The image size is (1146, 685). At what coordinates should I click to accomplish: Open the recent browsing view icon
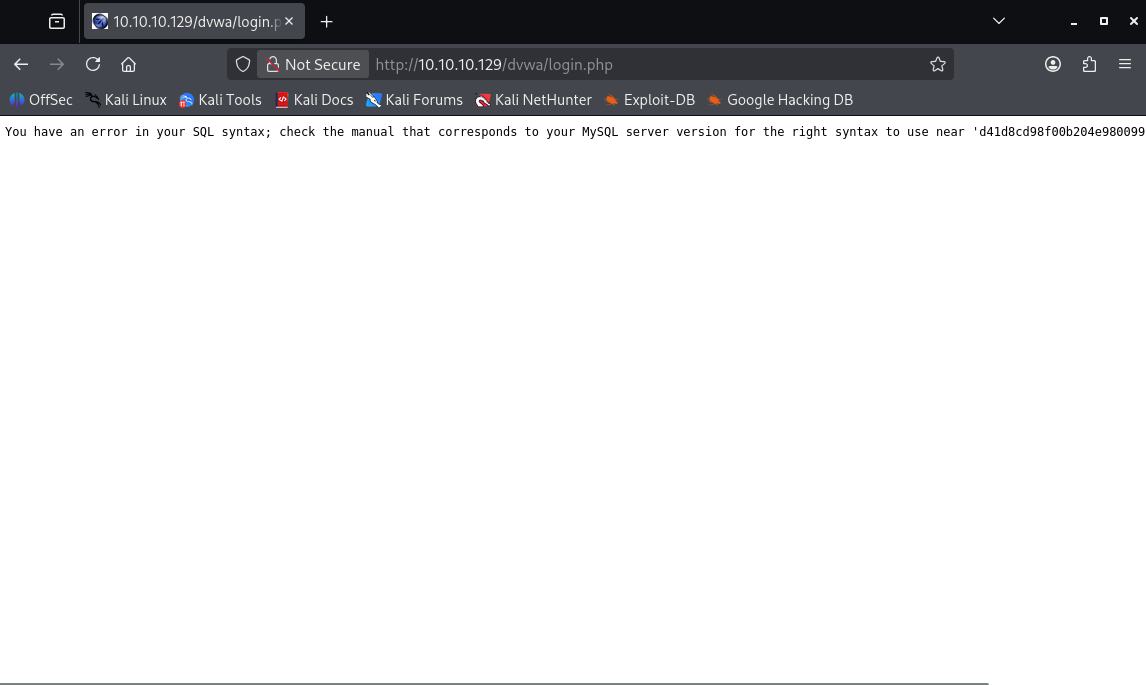click(x=57, y=21)
